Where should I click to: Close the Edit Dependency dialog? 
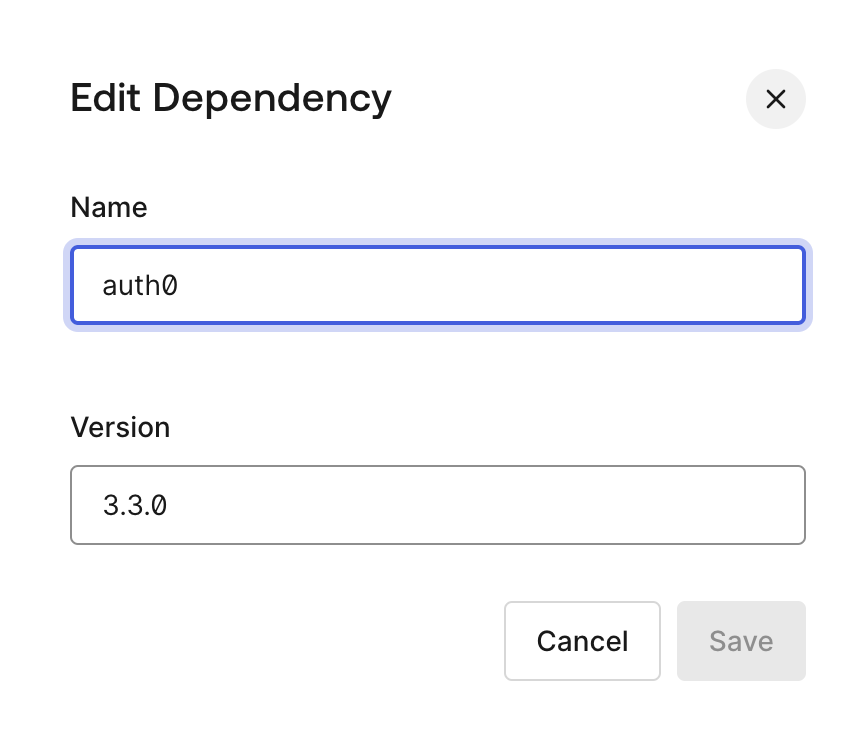pos(776,99)
